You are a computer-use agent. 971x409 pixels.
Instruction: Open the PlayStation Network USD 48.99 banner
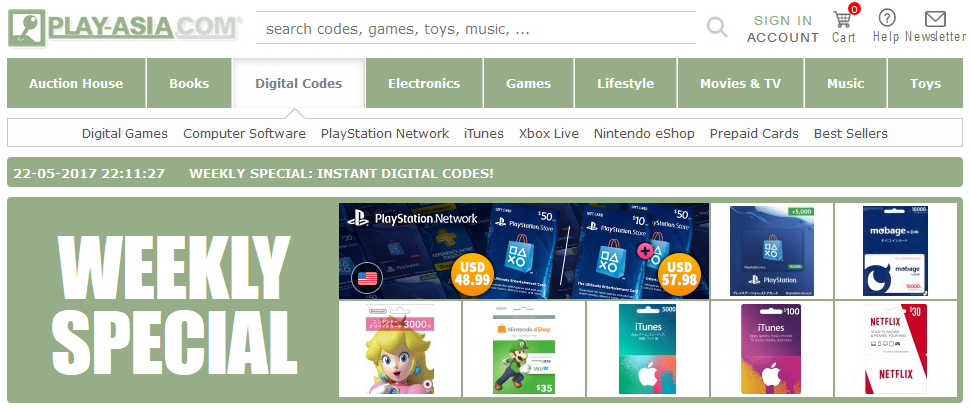(524, 251)
